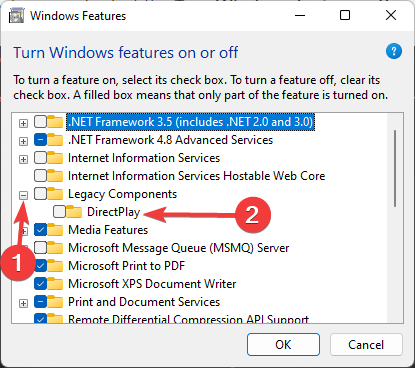Click the OK button
This screenshot has width=415, height=368.
click(x=283, y=344)
